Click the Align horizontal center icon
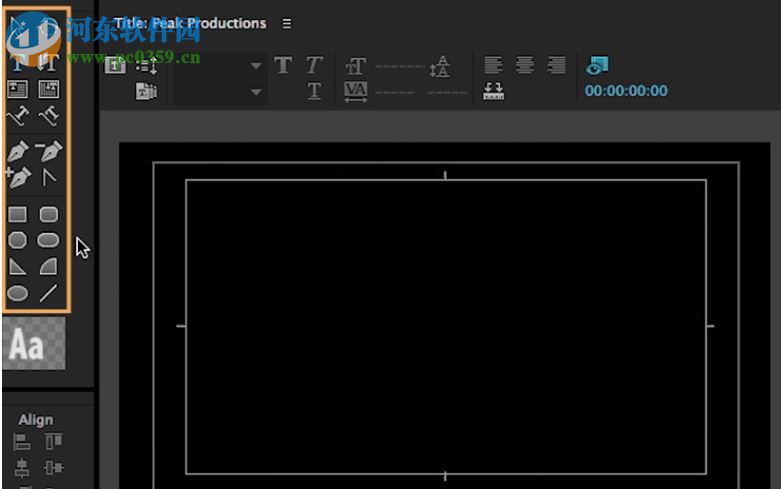The image size is (781, 489). [21, 468]
